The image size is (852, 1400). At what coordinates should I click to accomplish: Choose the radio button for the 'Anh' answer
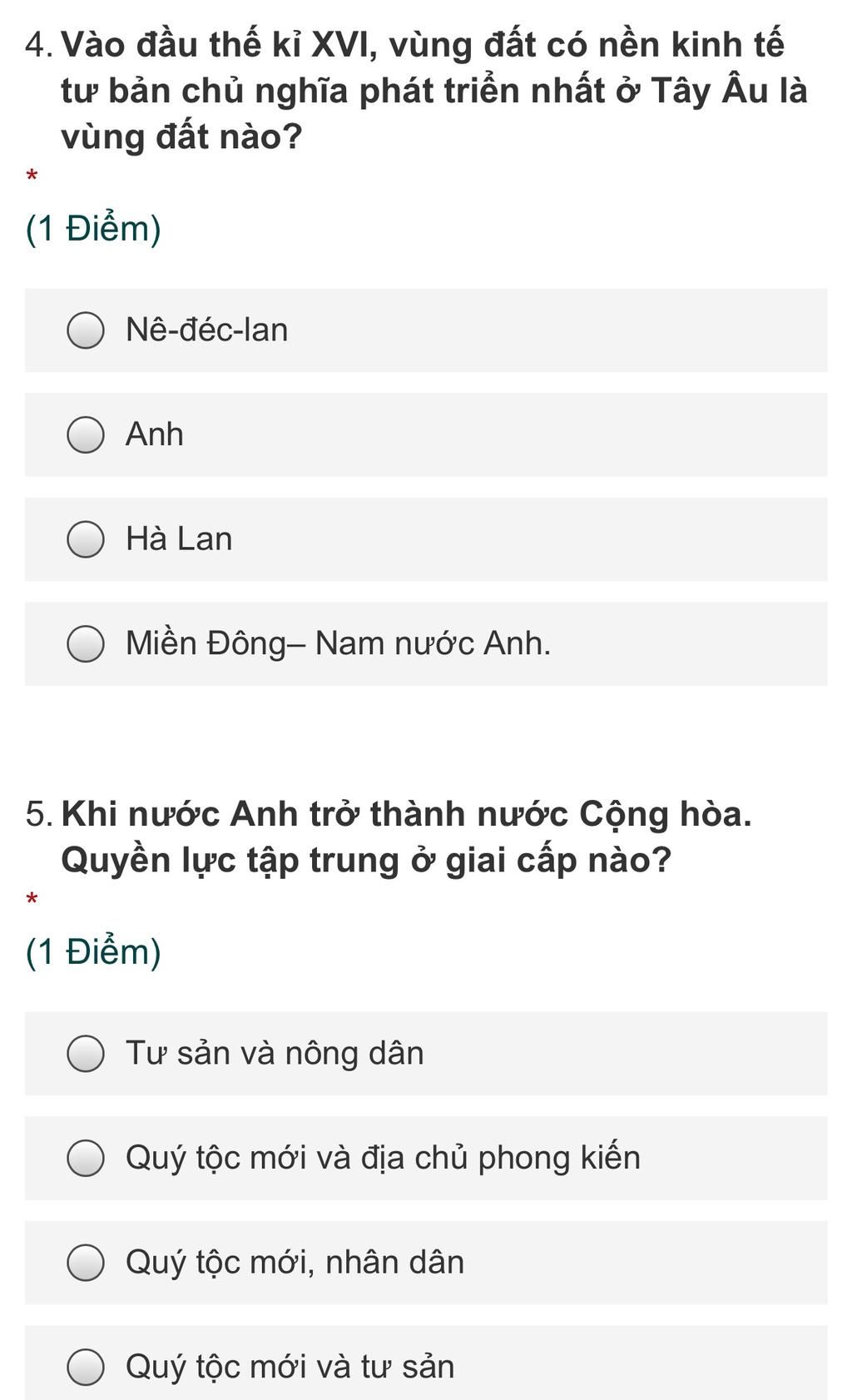point(85,435)
